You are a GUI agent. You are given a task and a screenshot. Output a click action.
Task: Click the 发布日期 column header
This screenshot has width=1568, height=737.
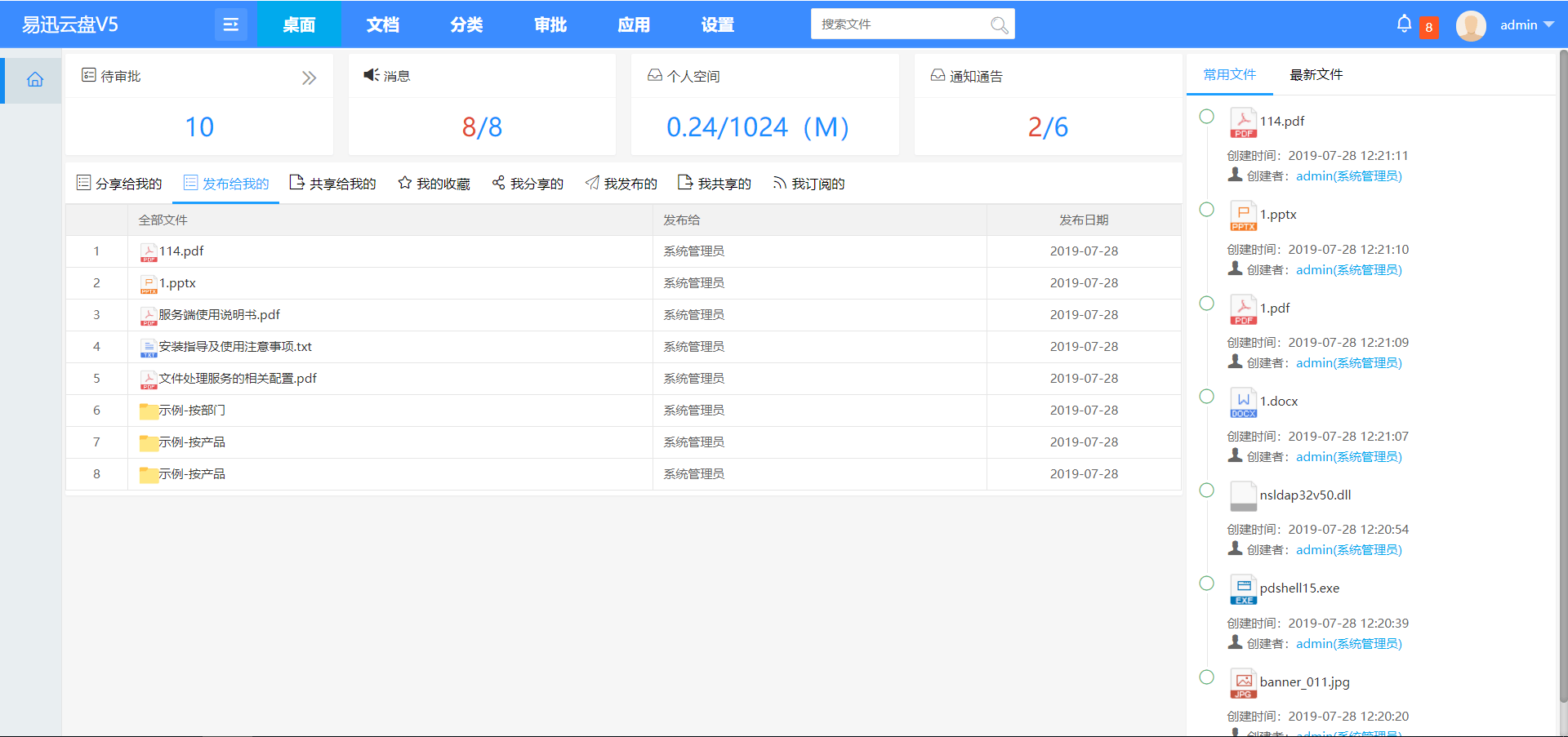pyautogui.click(x=1084, y=220)
